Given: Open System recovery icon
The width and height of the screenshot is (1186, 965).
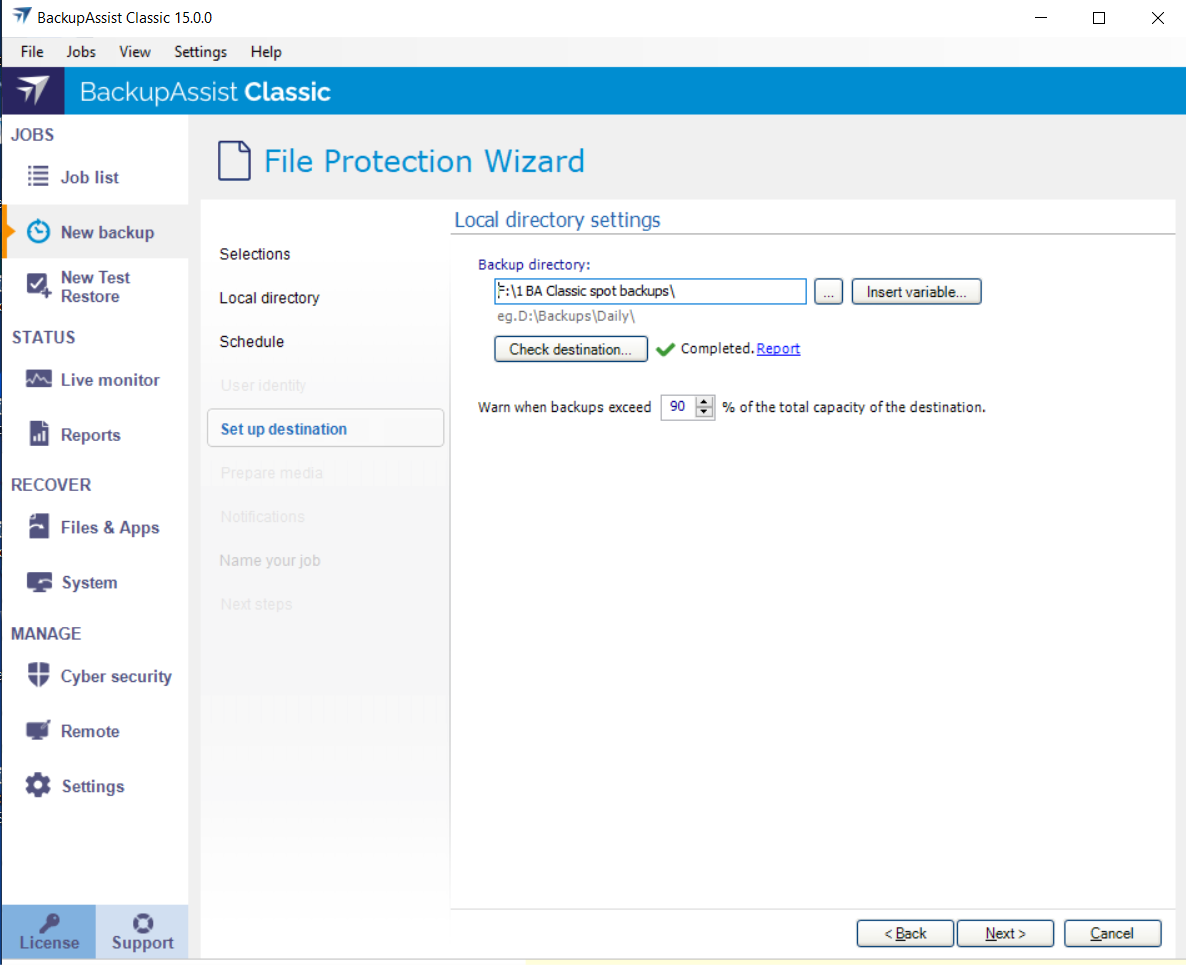Looking at the screenshot, I should click(x=38, y=582).
